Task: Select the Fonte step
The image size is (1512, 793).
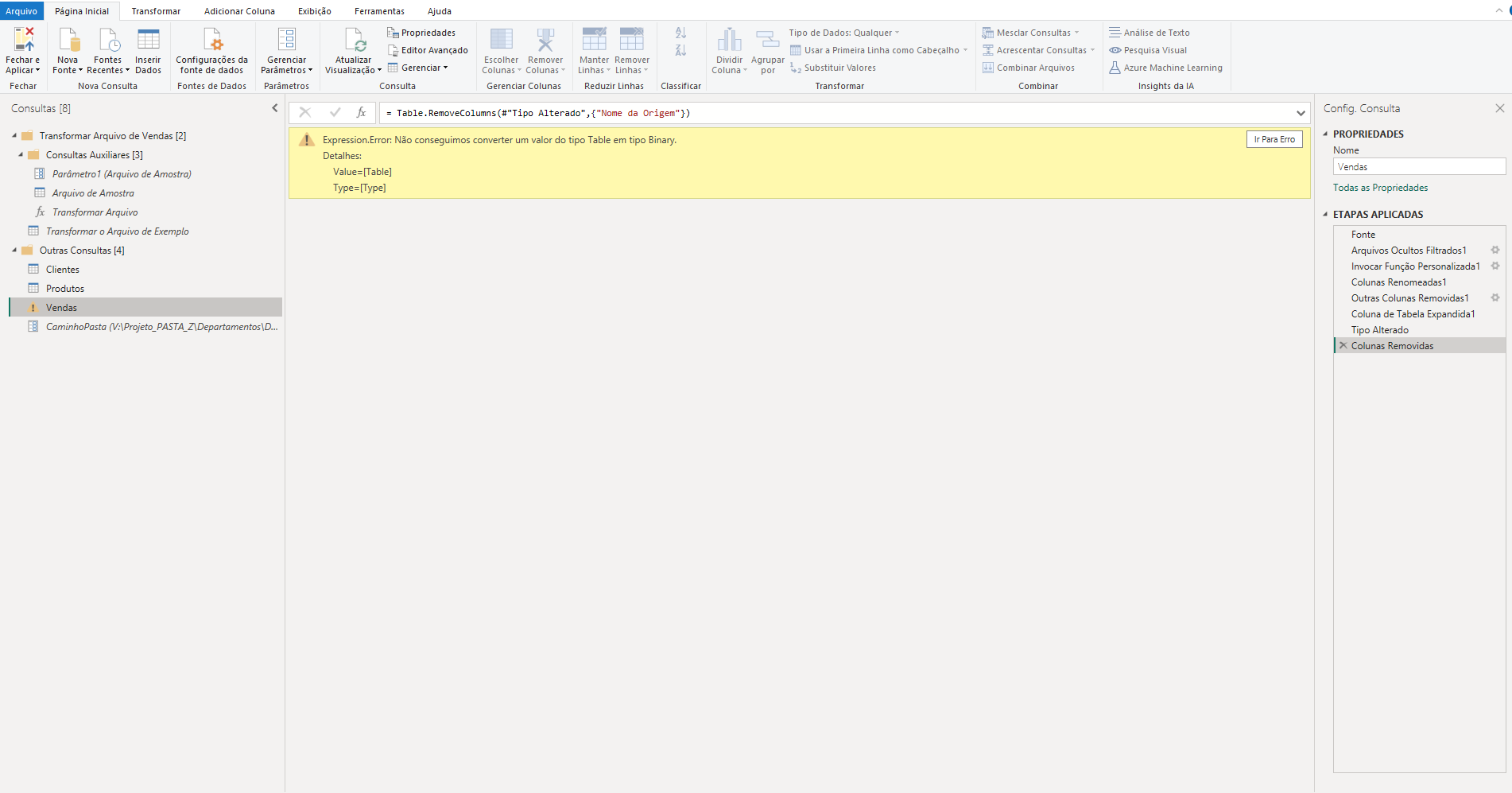Action: pyautogui.click(x=1419, y=234)
